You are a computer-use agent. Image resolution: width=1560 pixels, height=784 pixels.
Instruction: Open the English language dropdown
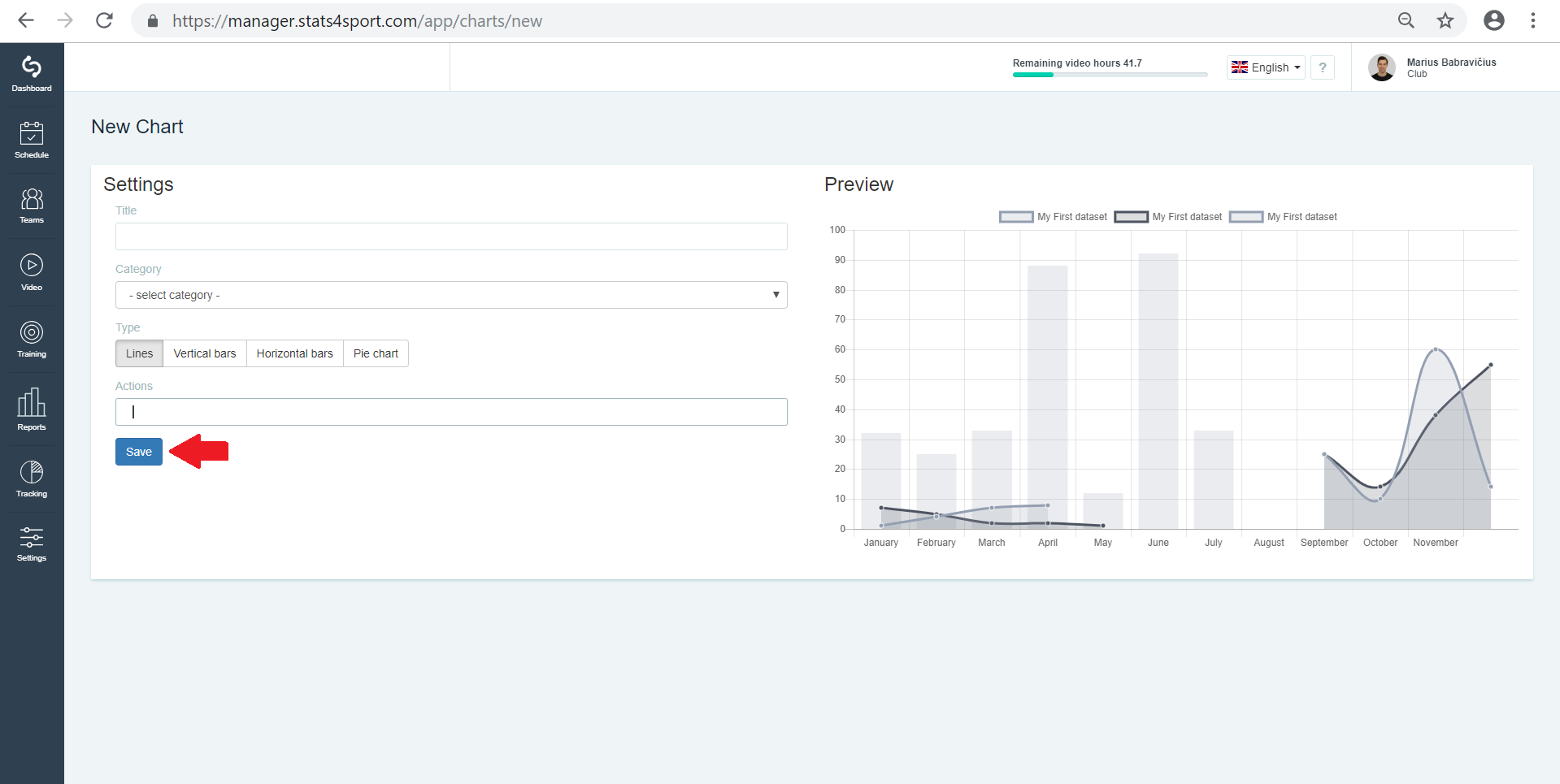click(x=1266, y=67)
